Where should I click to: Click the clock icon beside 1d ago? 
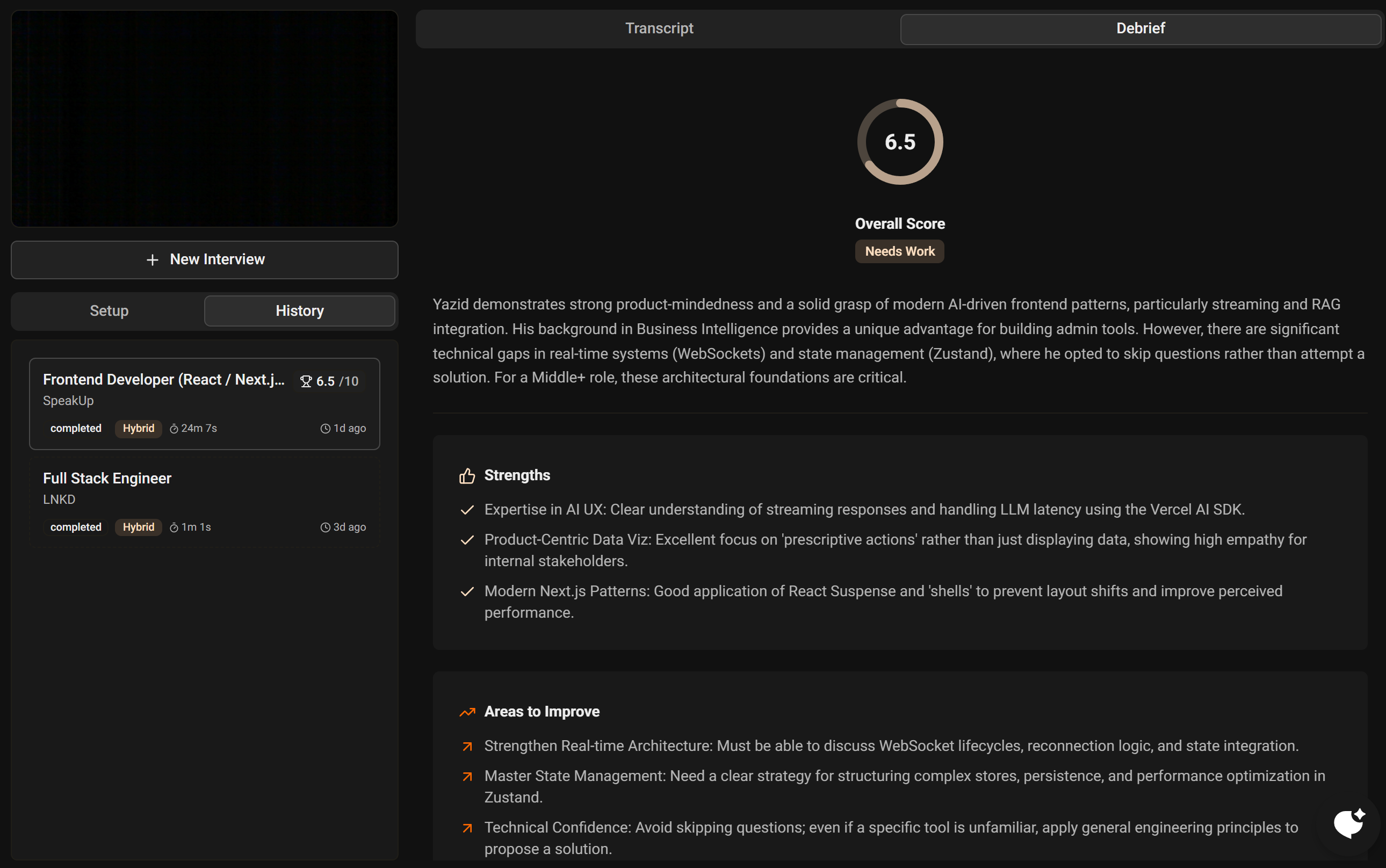[x=325, y=429]
